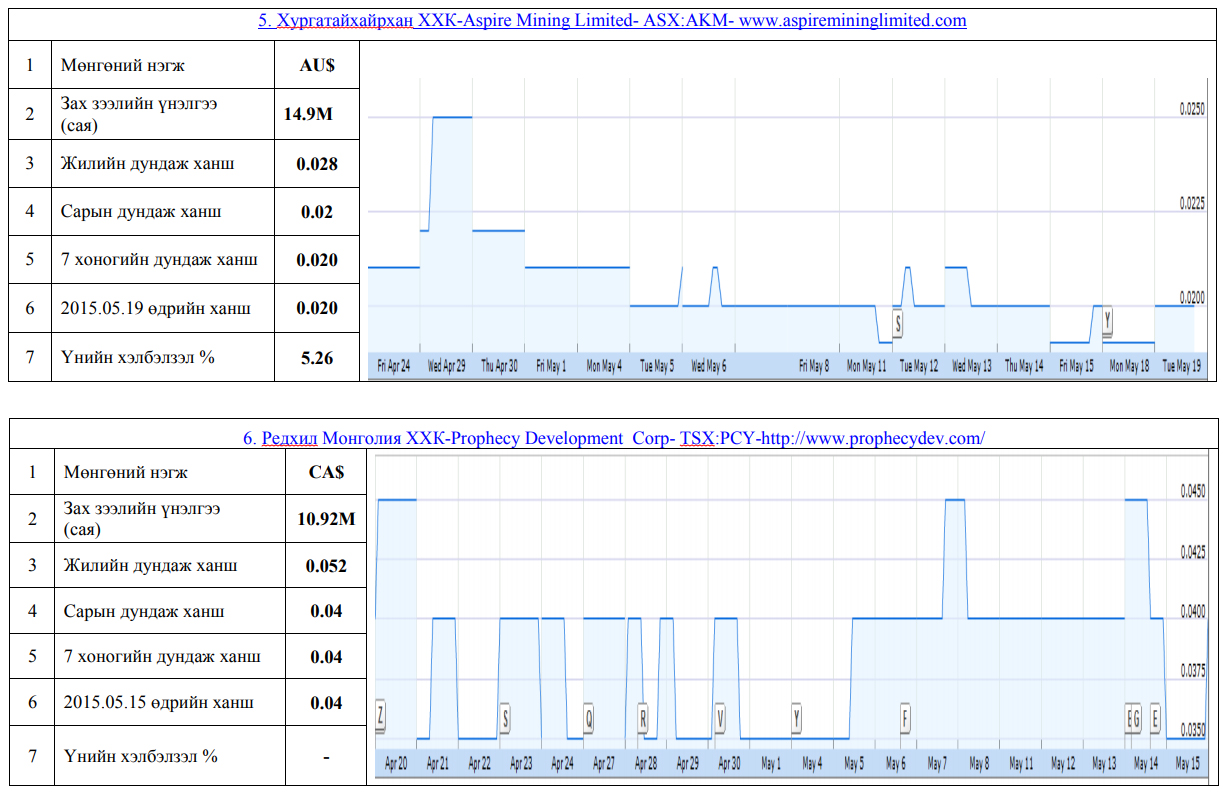Image resolution: width=1223 pixels, height=794 pixels.
Task: Click the S marker on Aspire Mining chart
Action: (897, 323)
